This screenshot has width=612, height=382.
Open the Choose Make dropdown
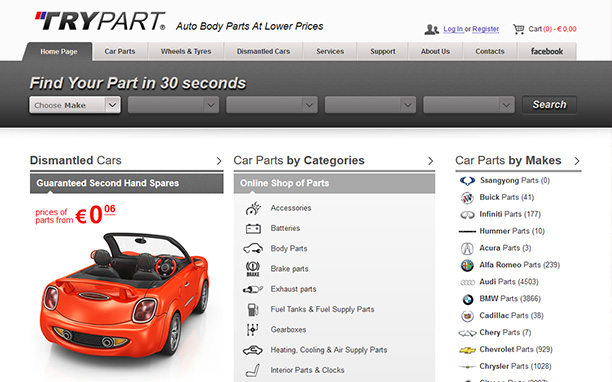point(75,105)
